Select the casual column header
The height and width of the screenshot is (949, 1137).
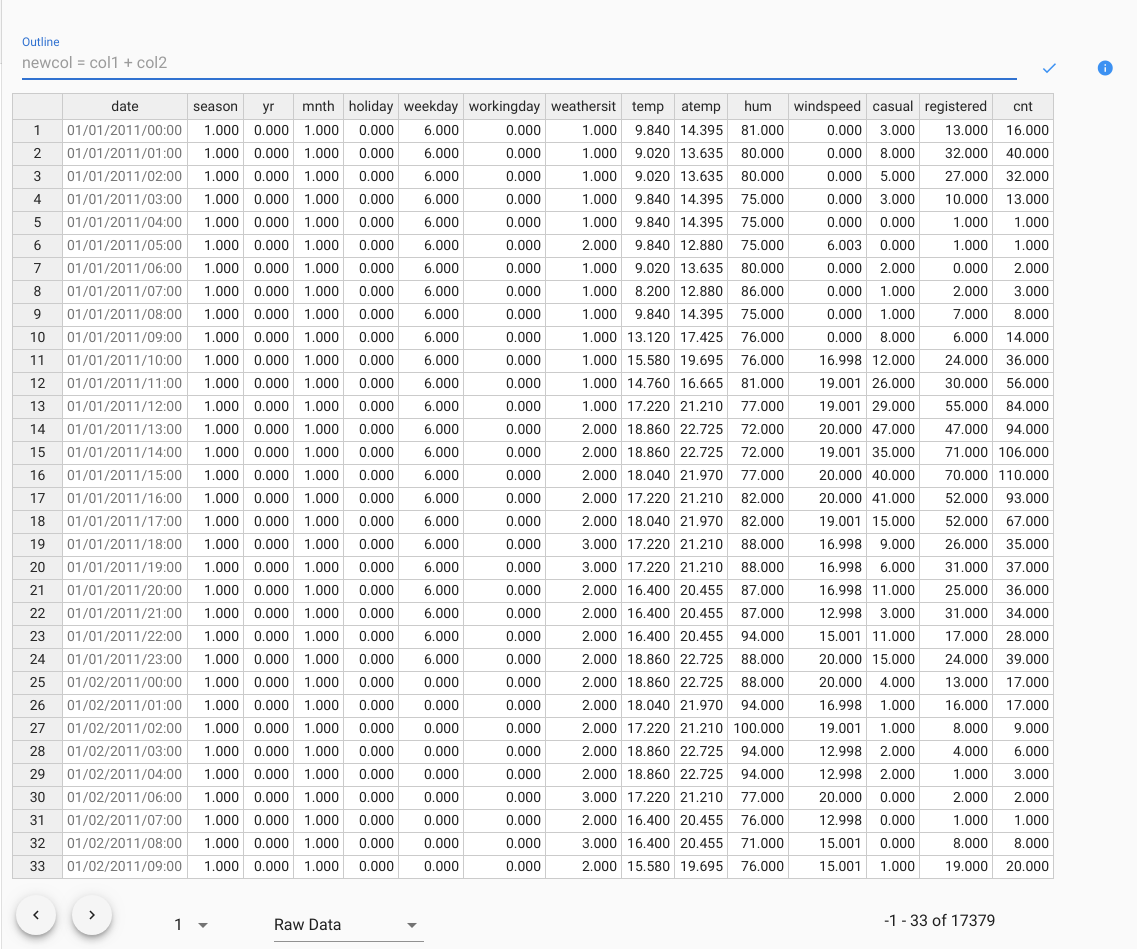tap(893, 107)
